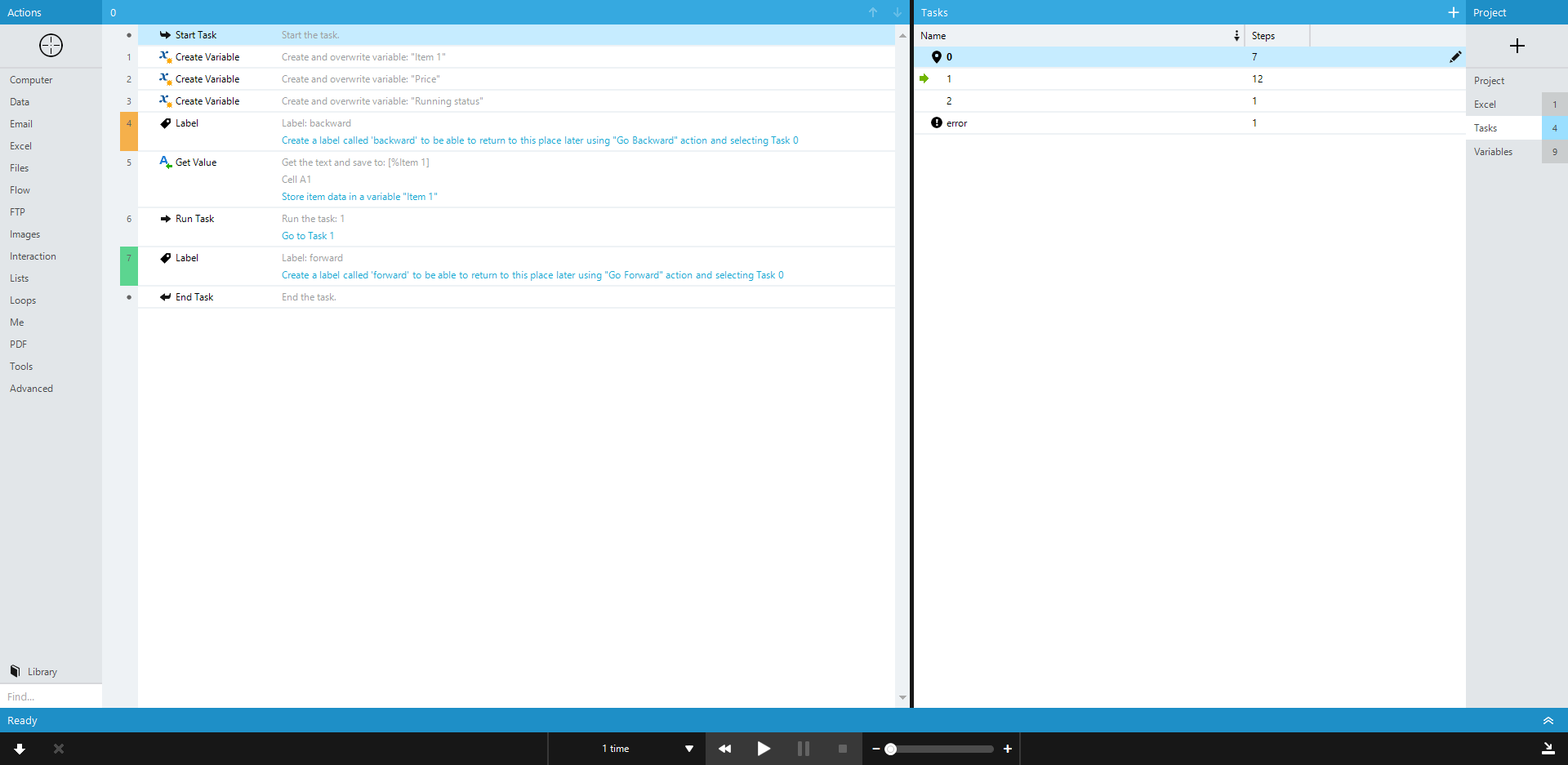1568x765 pixels.
Task: Open the Data actions category
Action: (20, 102)
